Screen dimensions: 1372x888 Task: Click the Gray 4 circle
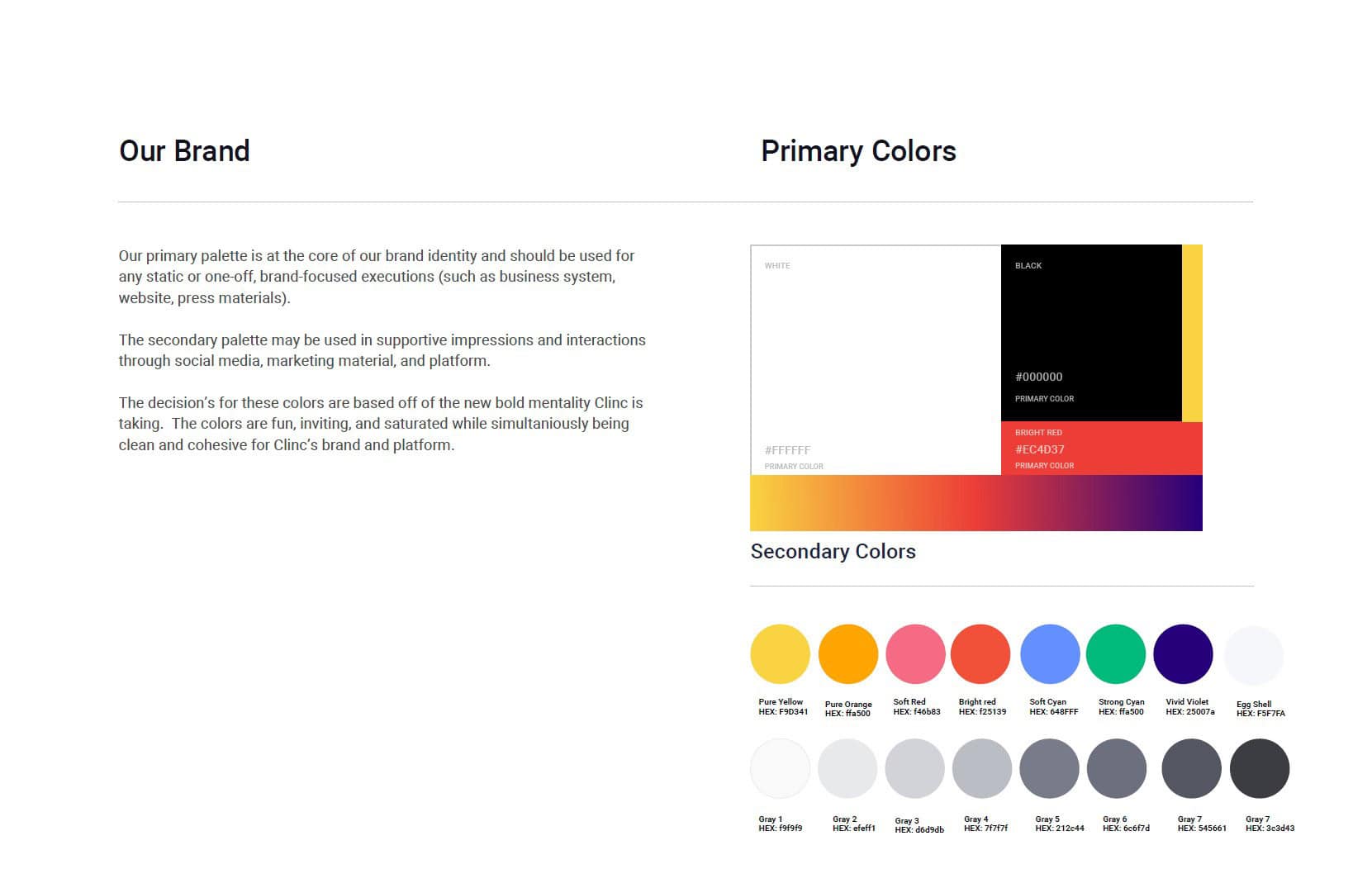(982, 768)
